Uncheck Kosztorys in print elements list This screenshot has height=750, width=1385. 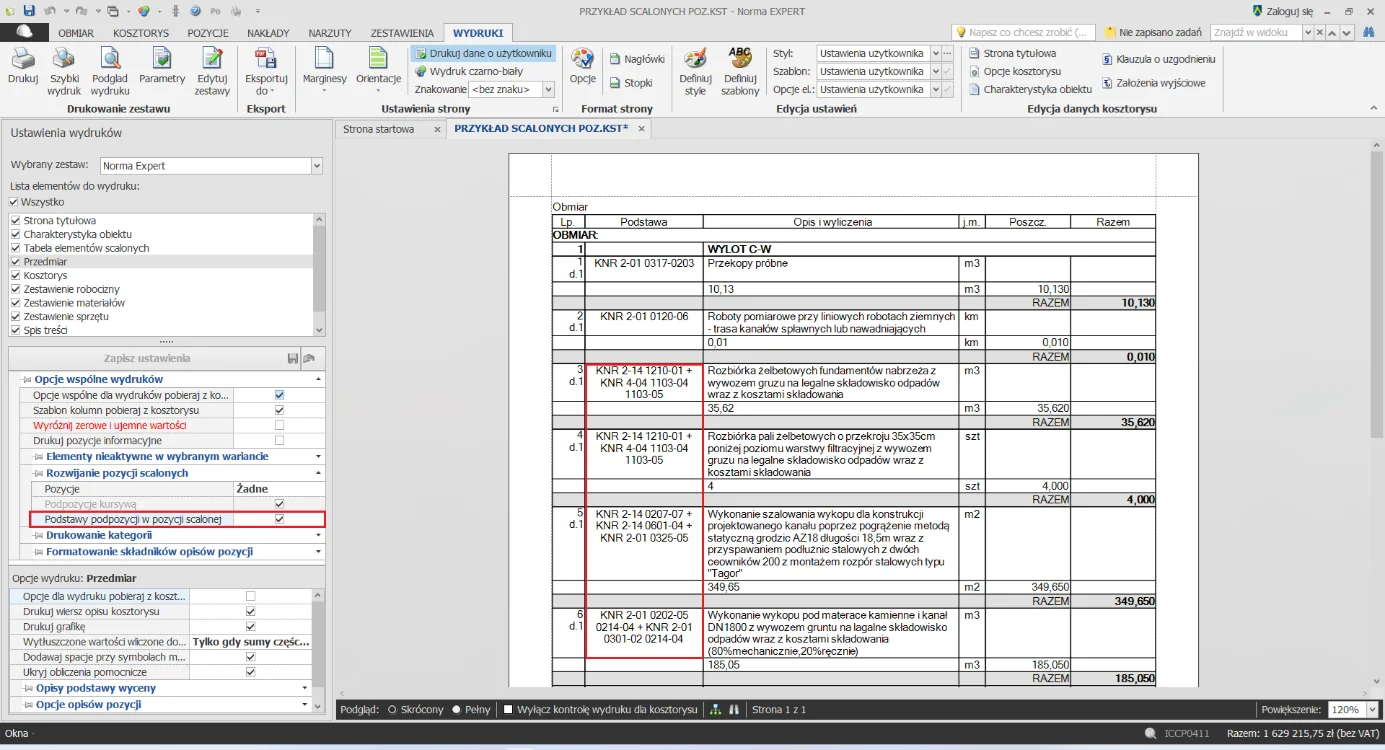[14, 275]
